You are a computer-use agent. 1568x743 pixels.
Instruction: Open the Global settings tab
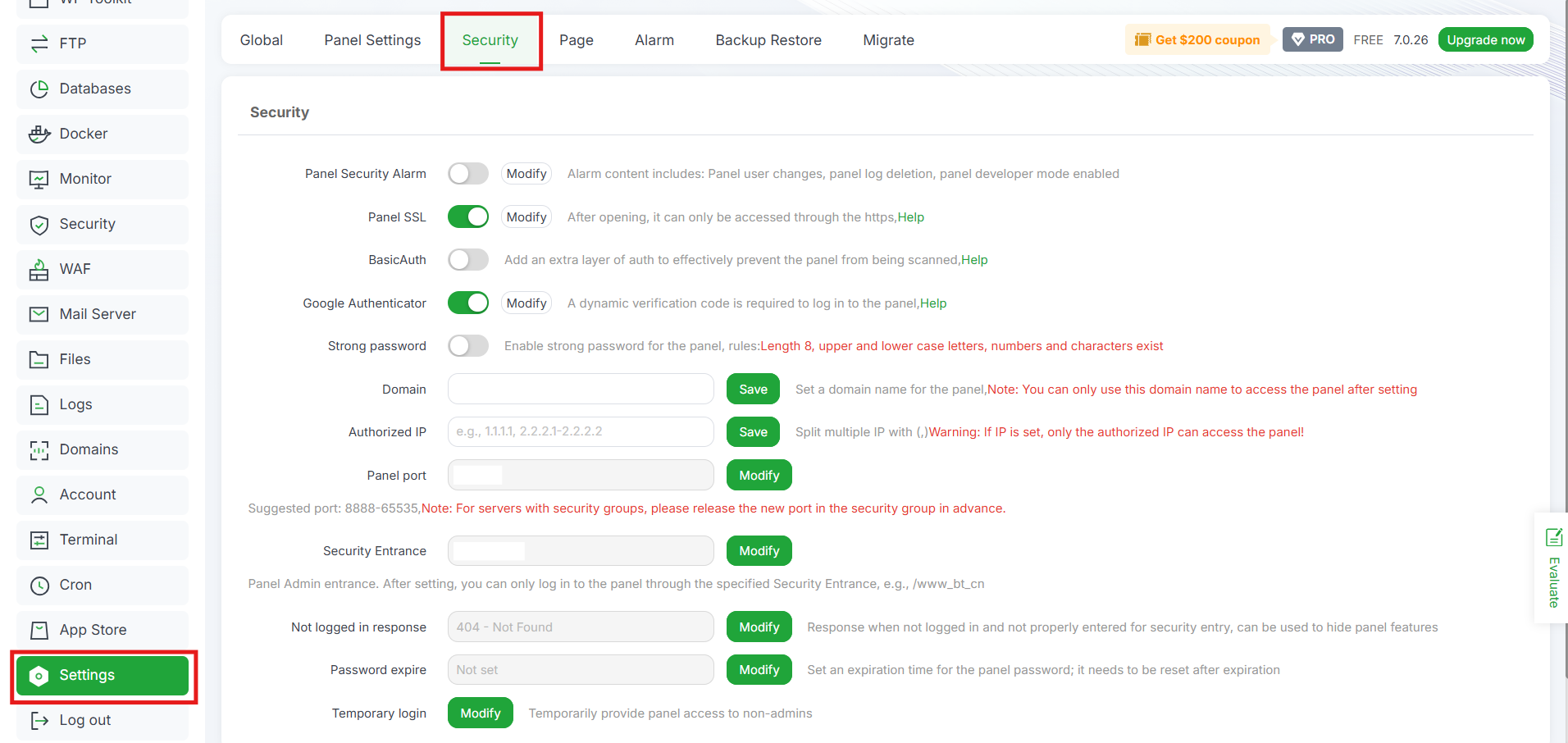coord(262,40)
